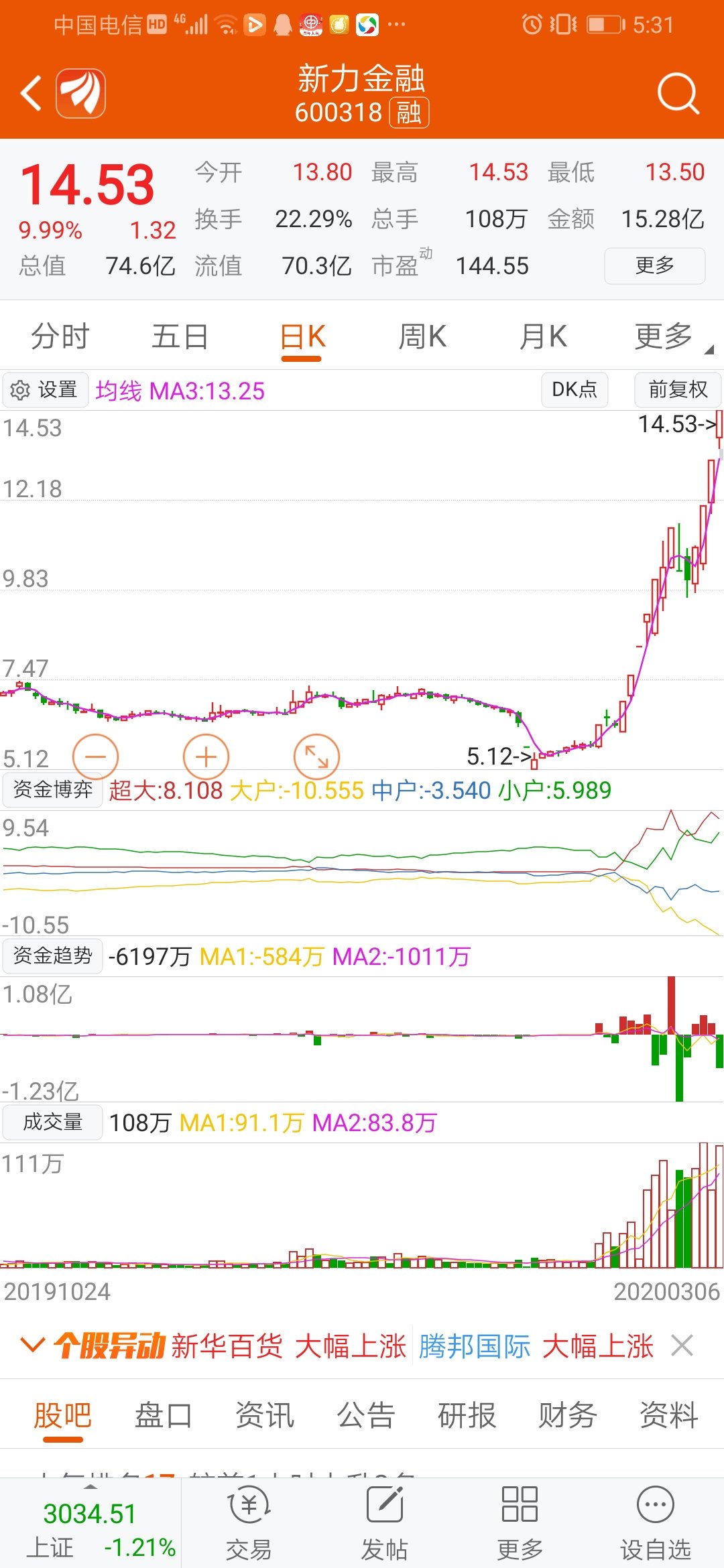The image size is (724, 1568).
Task: Tap the stock title 新力金融
Action: 362,78
